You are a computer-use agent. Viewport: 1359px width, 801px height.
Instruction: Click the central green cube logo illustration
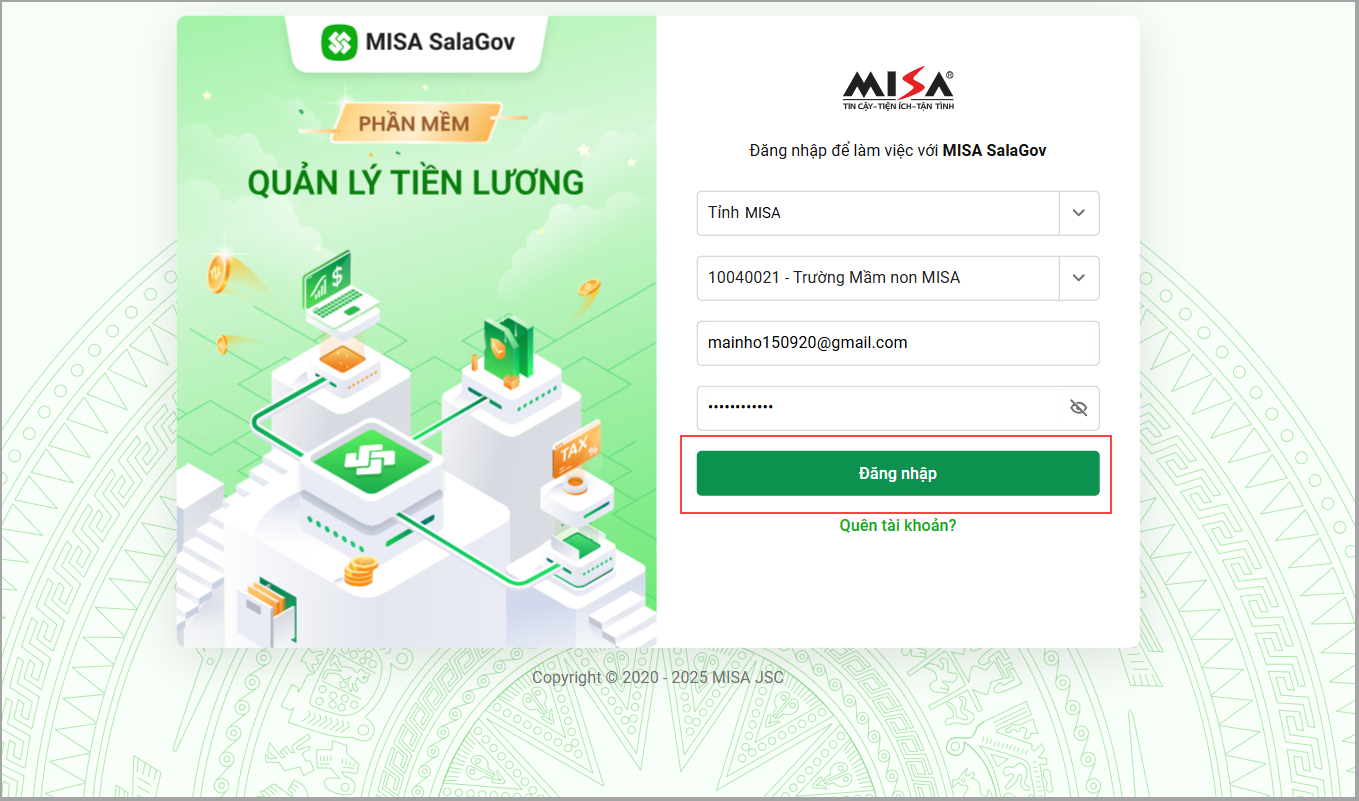[357, 459]
